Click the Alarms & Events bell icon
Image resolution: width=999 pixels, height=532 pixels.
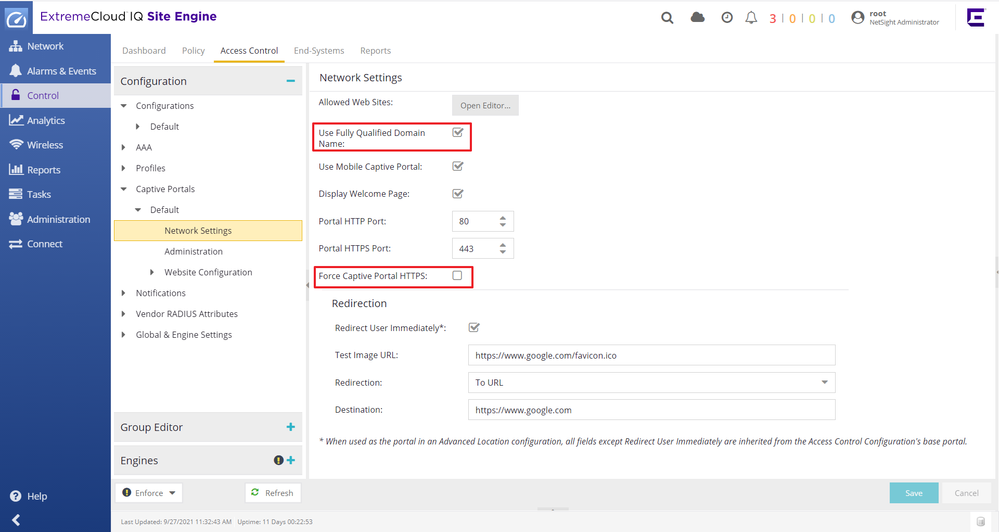pos(16,71)
